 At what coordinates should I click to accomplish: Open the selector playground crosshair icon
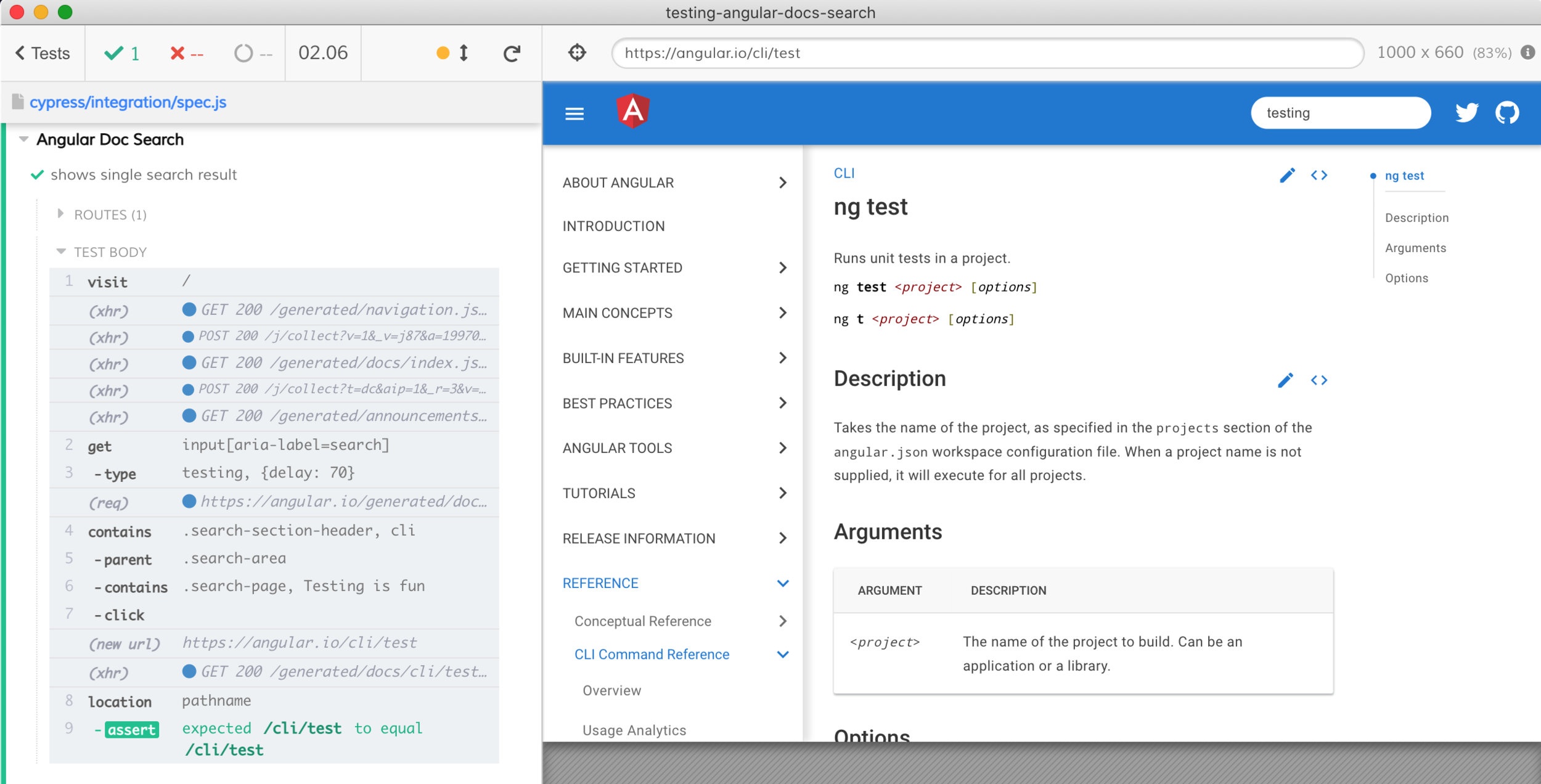(577, 53)
